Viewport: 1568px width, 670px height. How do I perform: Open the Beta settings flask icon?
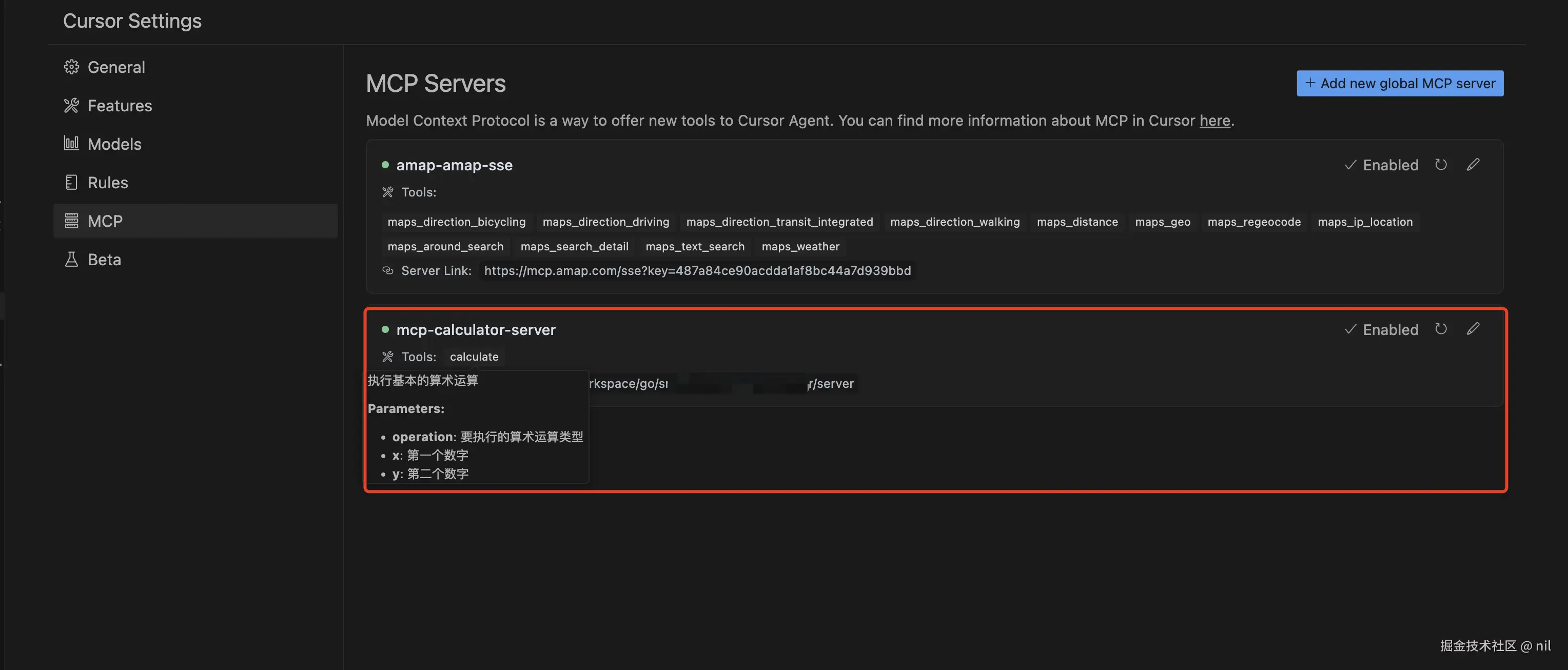coord(72,260)
